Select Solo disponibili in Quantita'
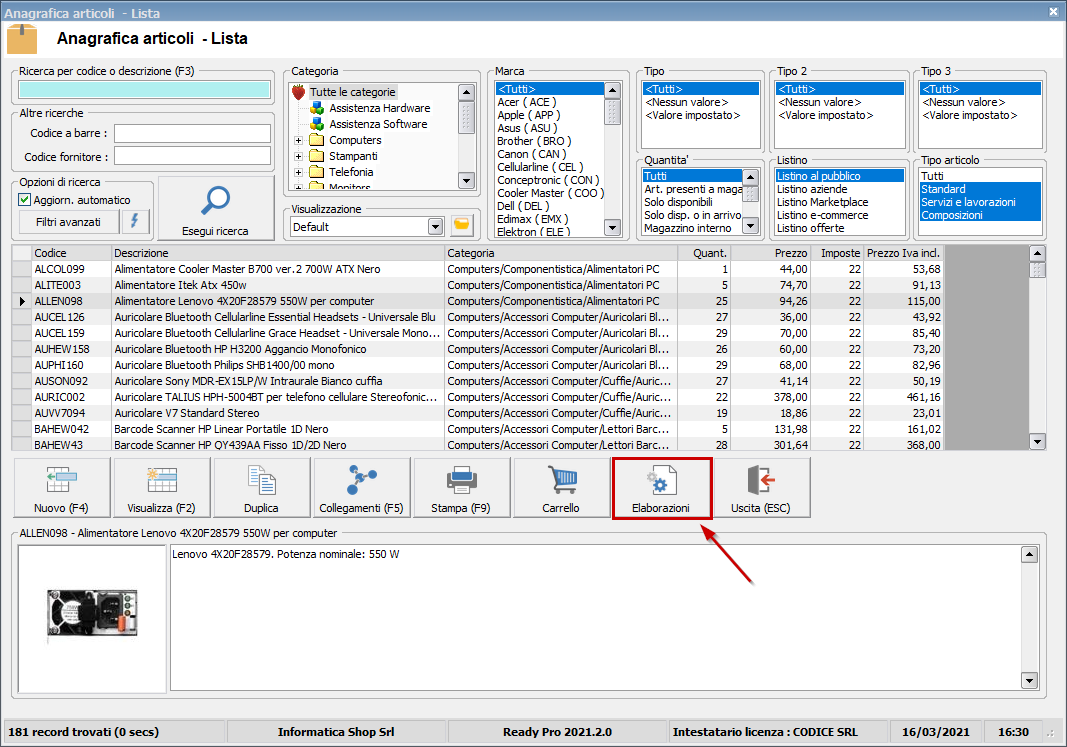This screenshot has width=1067, height=747. (678, 202)
